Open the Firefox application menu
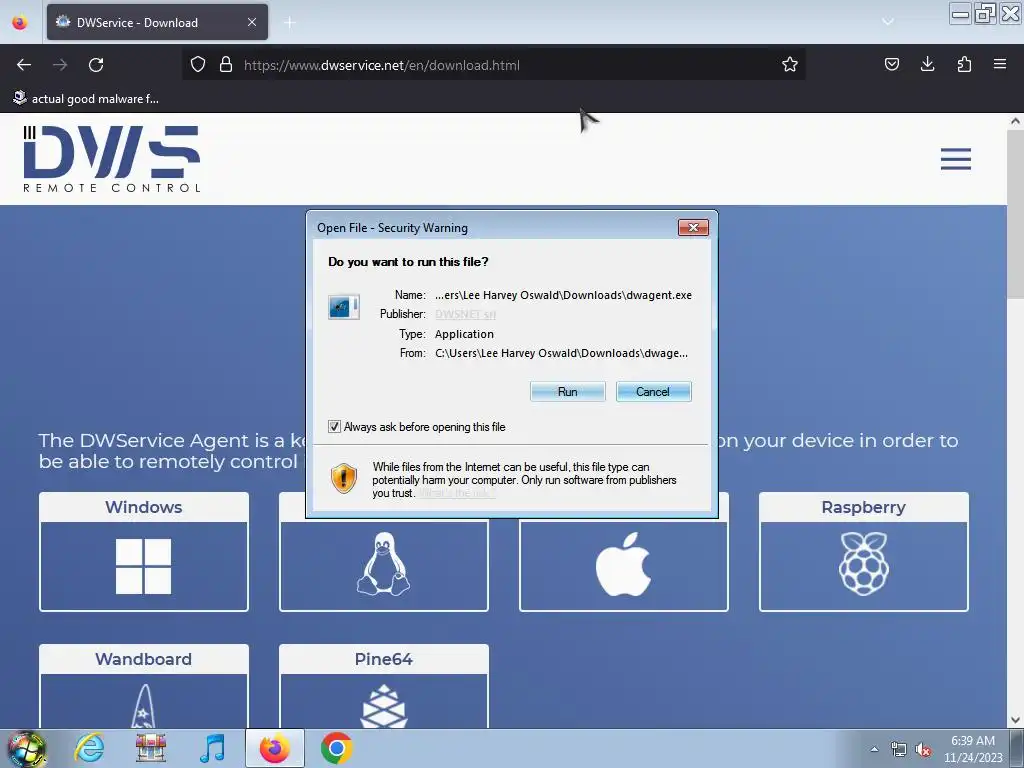The height and width of the screenshot is (768, 1024). click(999, 64)
